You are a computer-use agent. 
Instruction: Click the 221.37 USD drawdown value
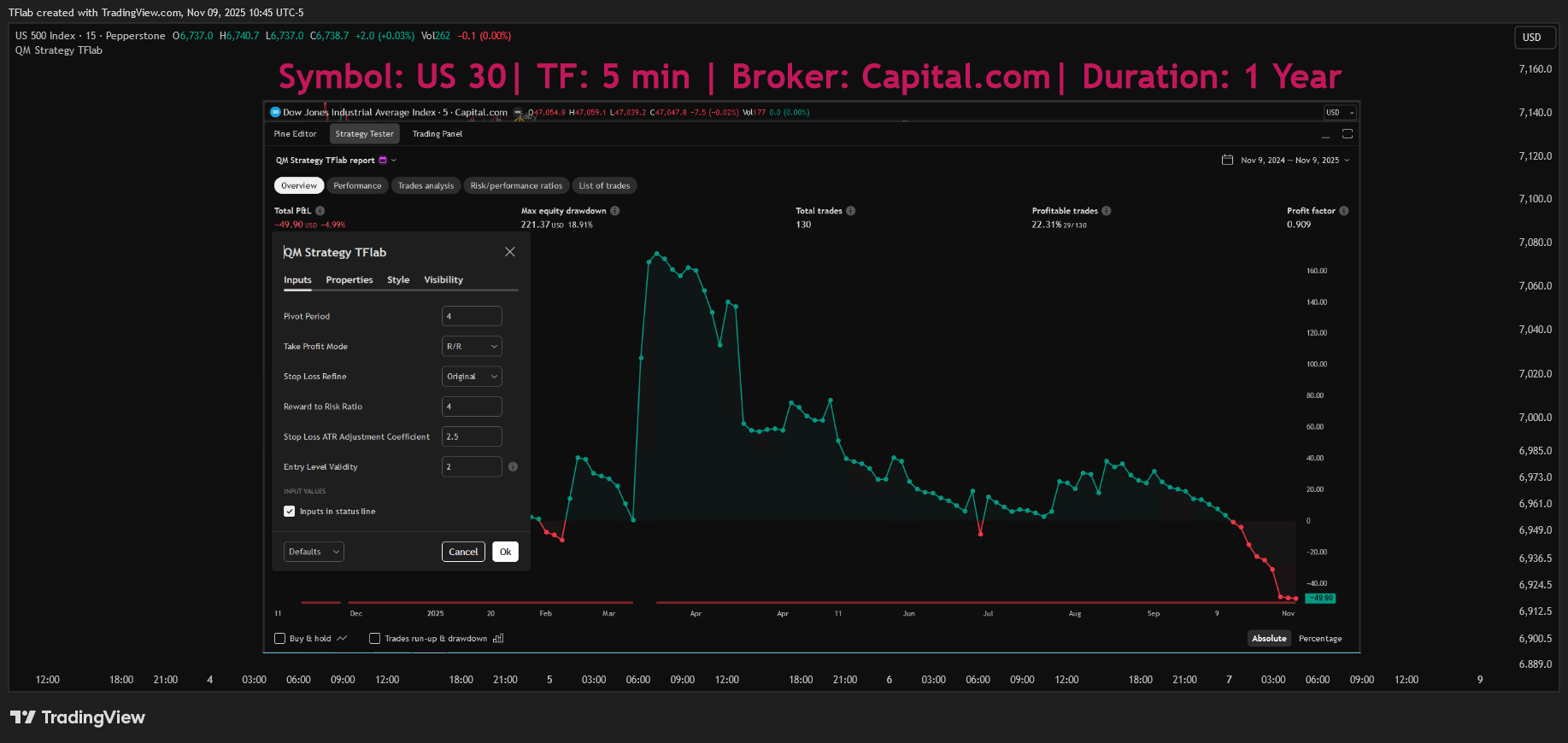pyautogui.click(x=543, y=225)
